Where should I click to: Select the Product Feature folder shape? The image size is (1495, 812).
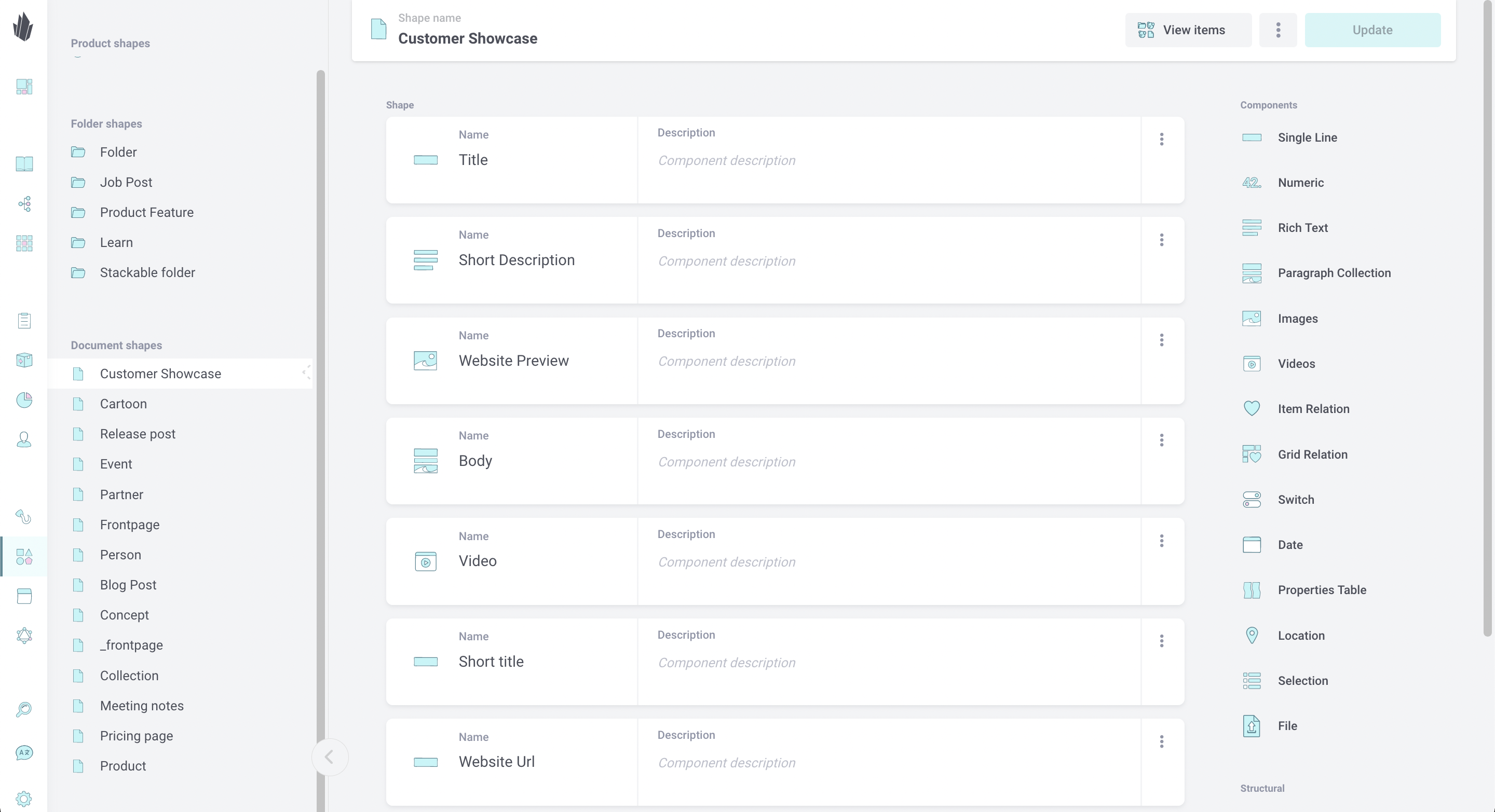(x=180, y=212)
